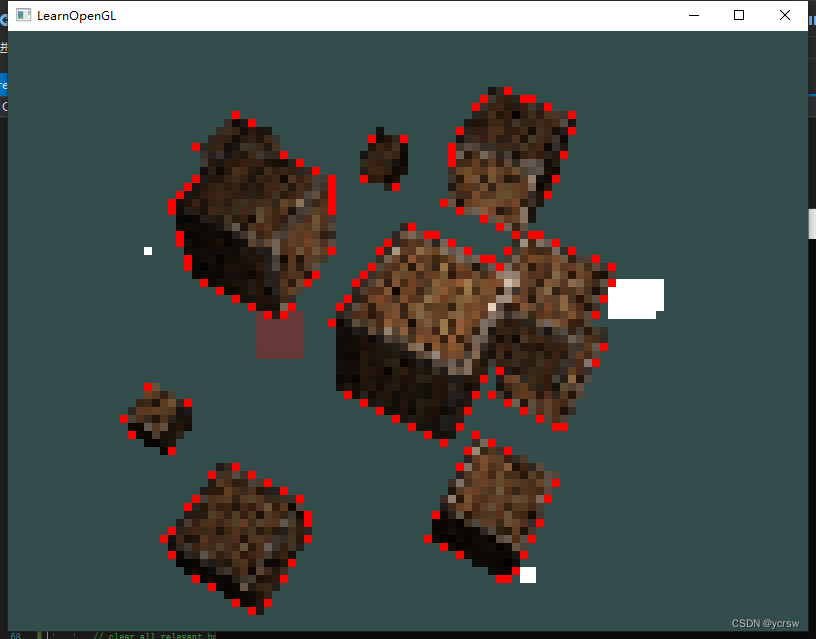Click the large white block right of rocks
This screenshot has height=639, width=816.
[636, 299]
